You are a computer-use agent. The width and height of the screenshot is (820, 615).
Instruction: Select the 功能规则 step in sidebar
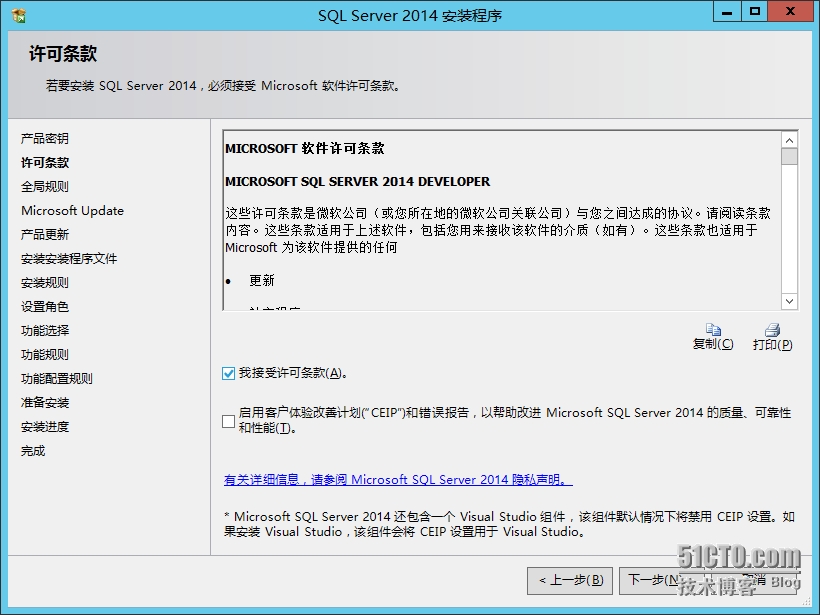45,355
